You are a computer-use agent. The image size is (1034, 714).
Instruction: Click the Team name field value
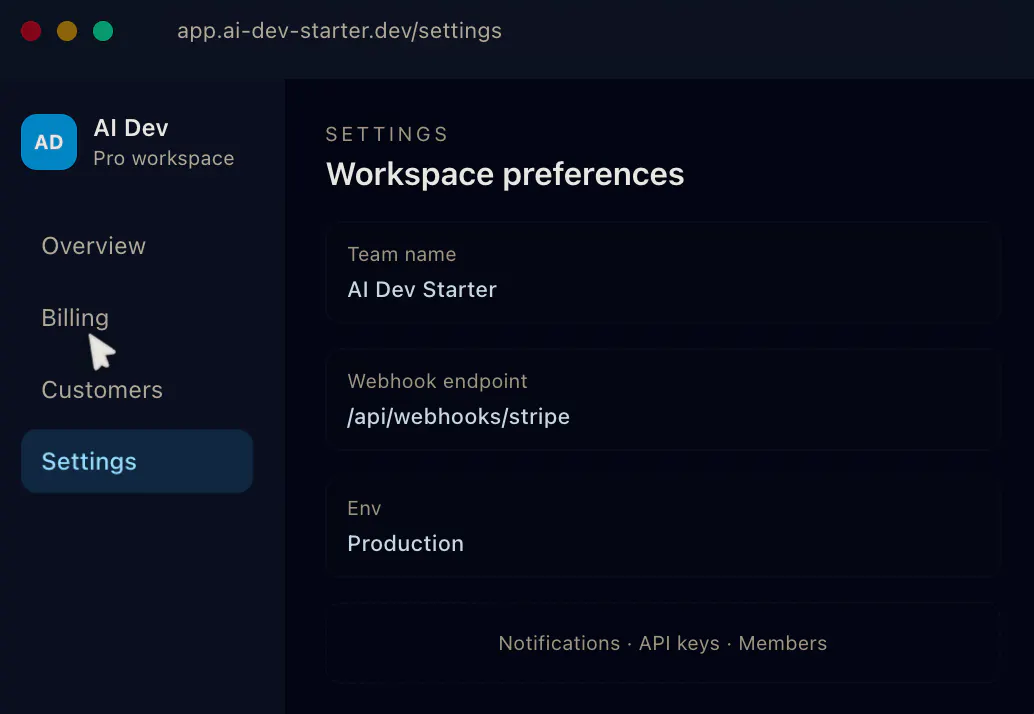click(422, 289)
